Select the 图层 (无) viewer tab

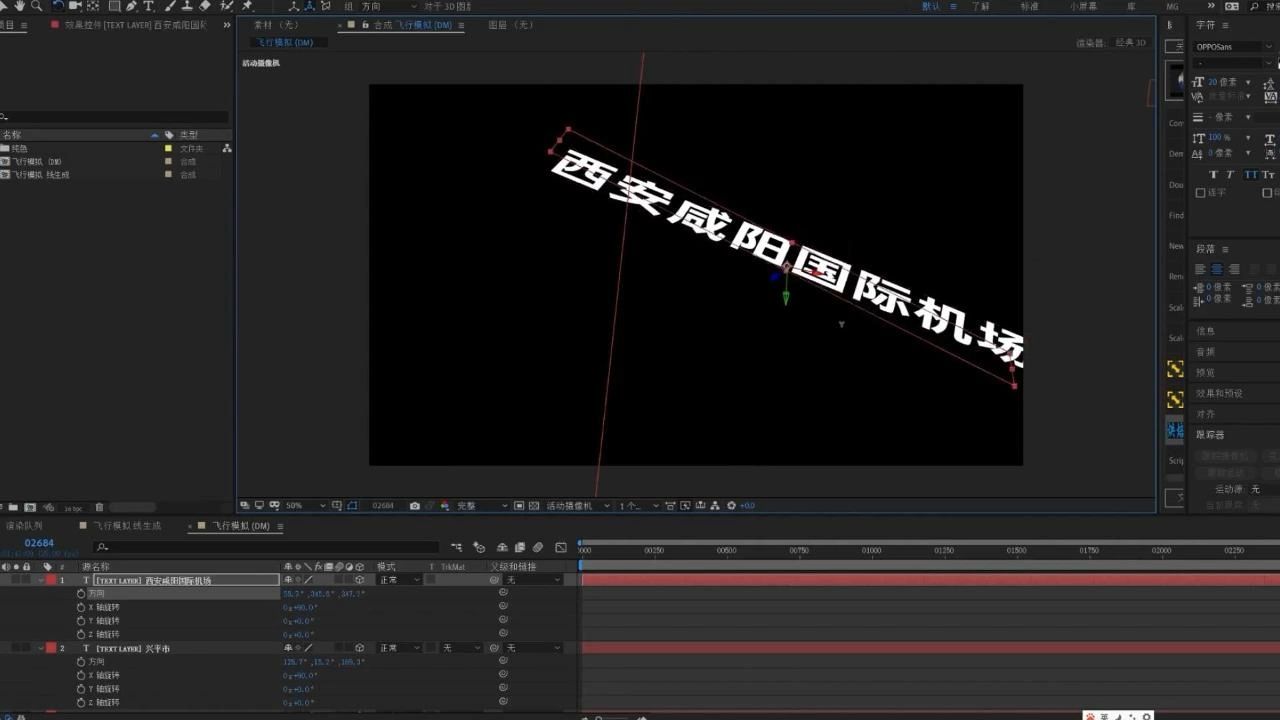pos(511,25)
